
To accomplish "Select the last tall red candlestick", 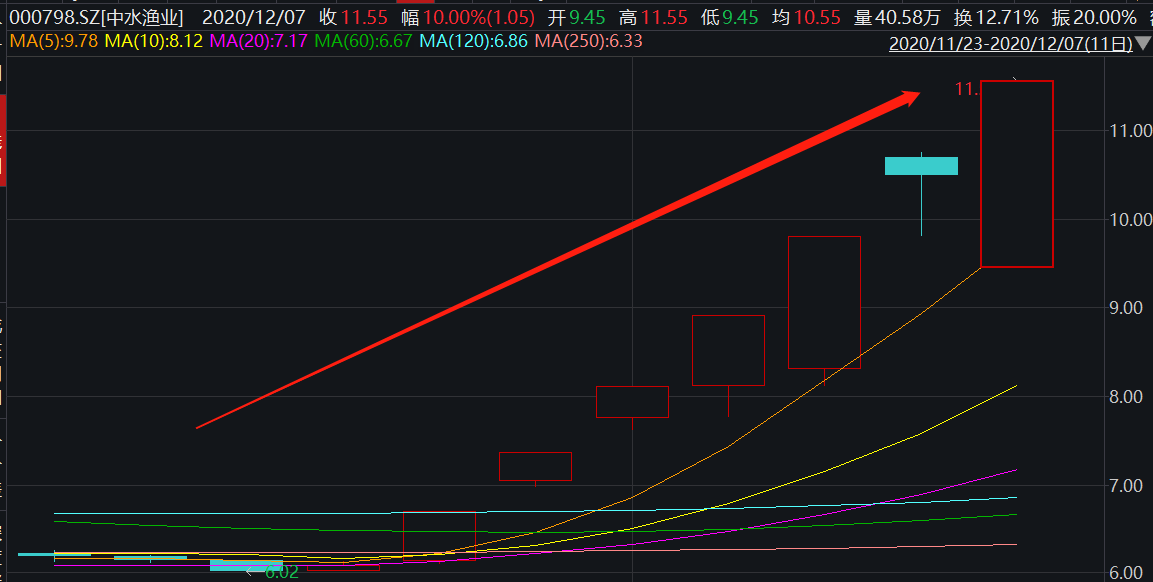I will click(x=1016, y=174).
